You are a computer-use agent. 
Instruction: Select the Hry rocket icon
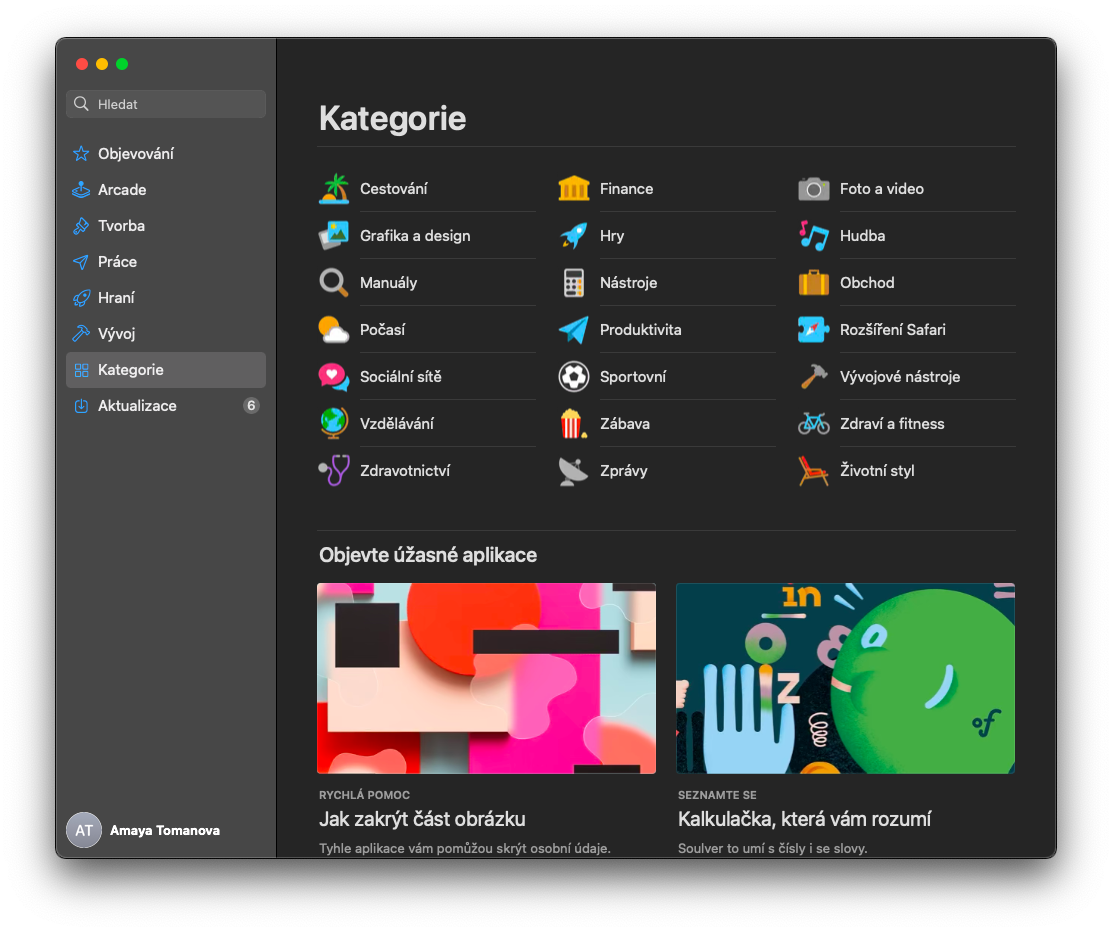coord(573,236)
